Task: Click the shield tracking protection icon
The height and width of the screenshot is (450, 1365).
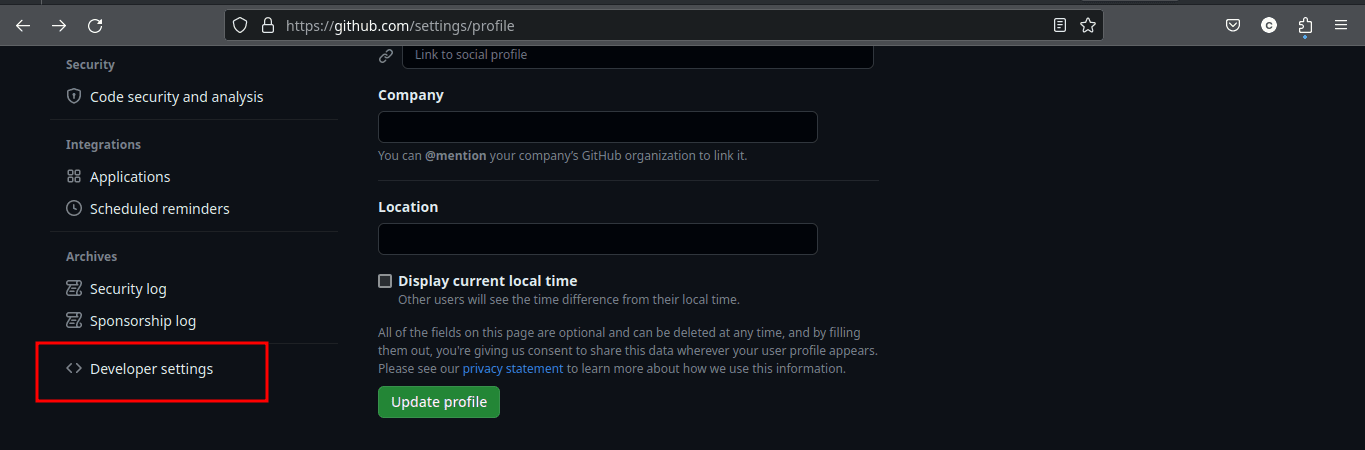Action: pyautogui.click(x=240, y=26)
